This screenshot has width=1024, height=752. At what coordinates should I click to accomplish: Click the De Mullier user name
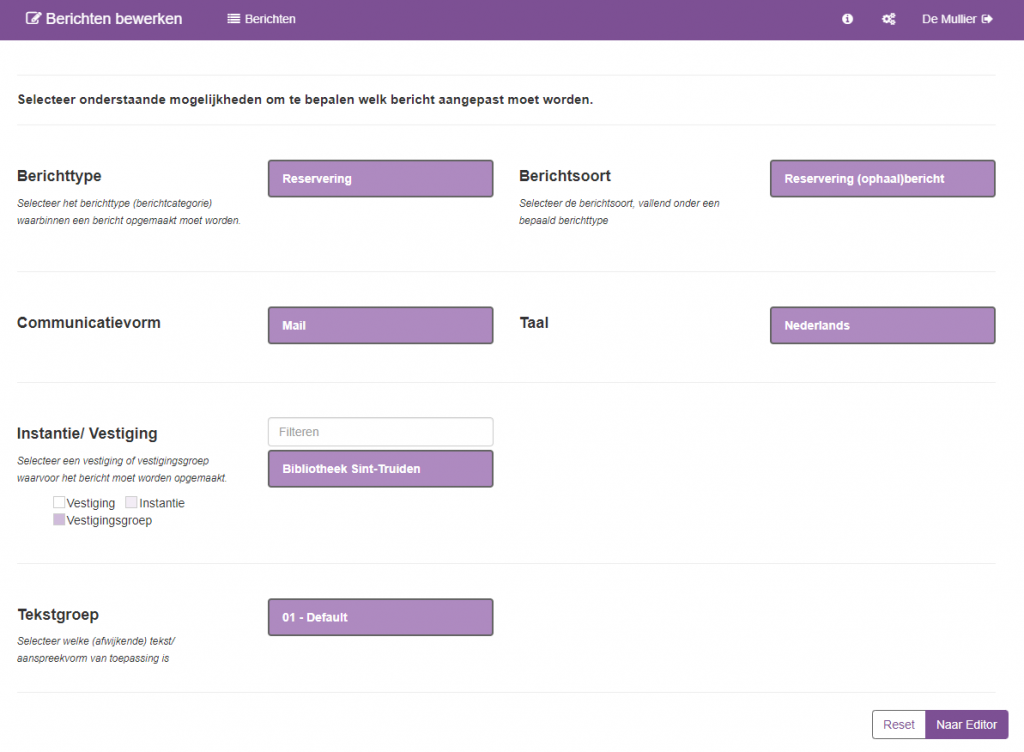(948, 19)
